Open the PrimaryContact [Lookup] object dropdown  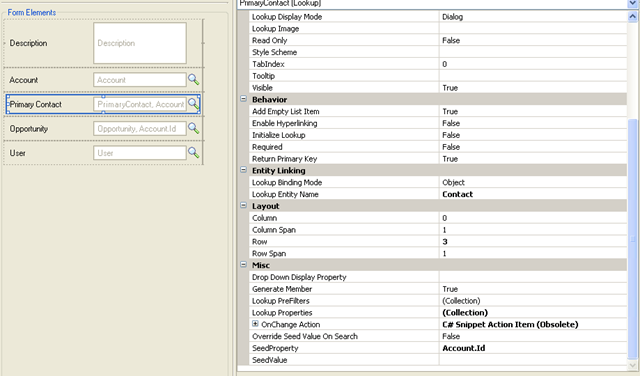click(x=632, y=4)
